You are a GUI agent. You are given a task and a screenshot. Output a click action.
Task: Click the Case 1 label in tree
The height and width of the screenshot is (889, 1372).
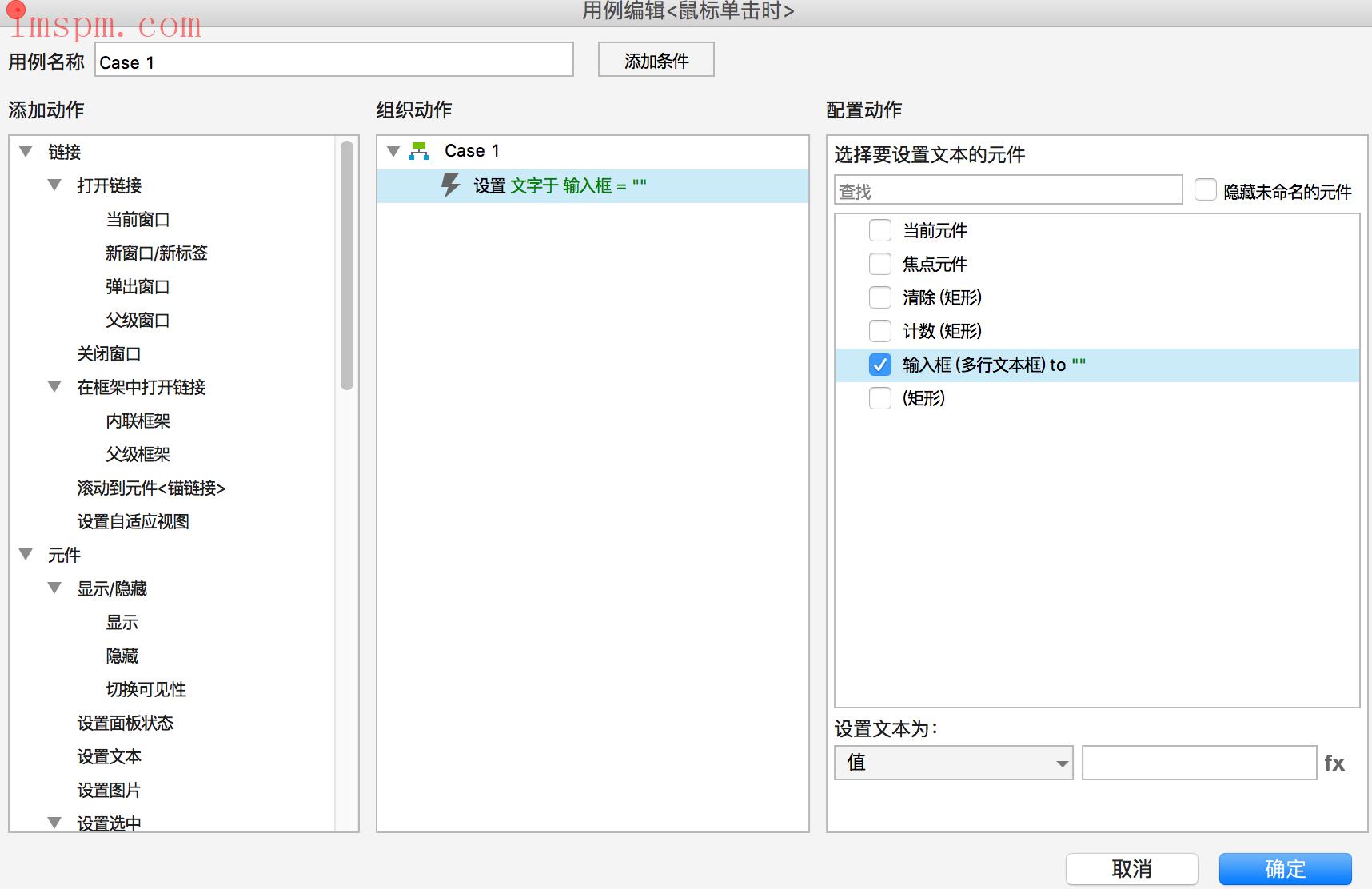pyautogui.click(x=472, y=151)
